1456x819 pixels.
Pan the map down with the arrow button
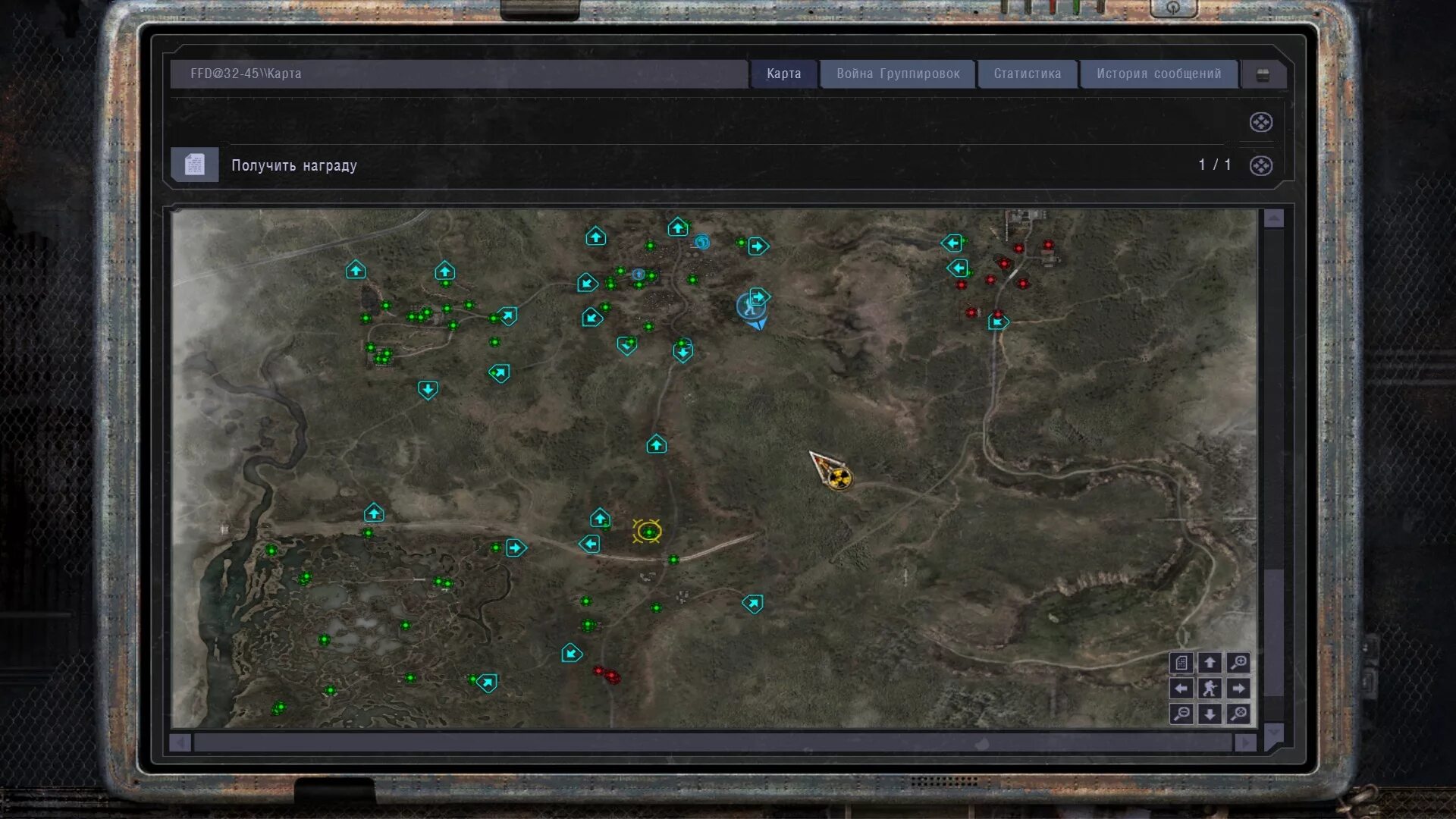1210,714
